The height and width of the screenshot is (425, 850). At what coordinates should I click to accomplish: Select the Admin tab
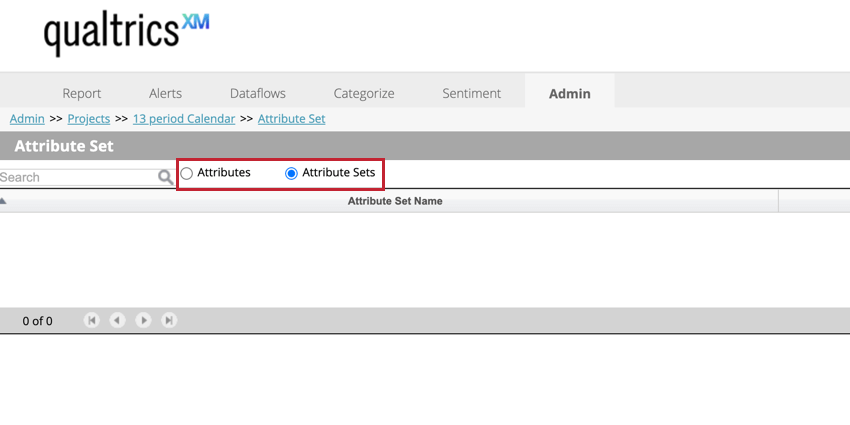coord(570,93)
